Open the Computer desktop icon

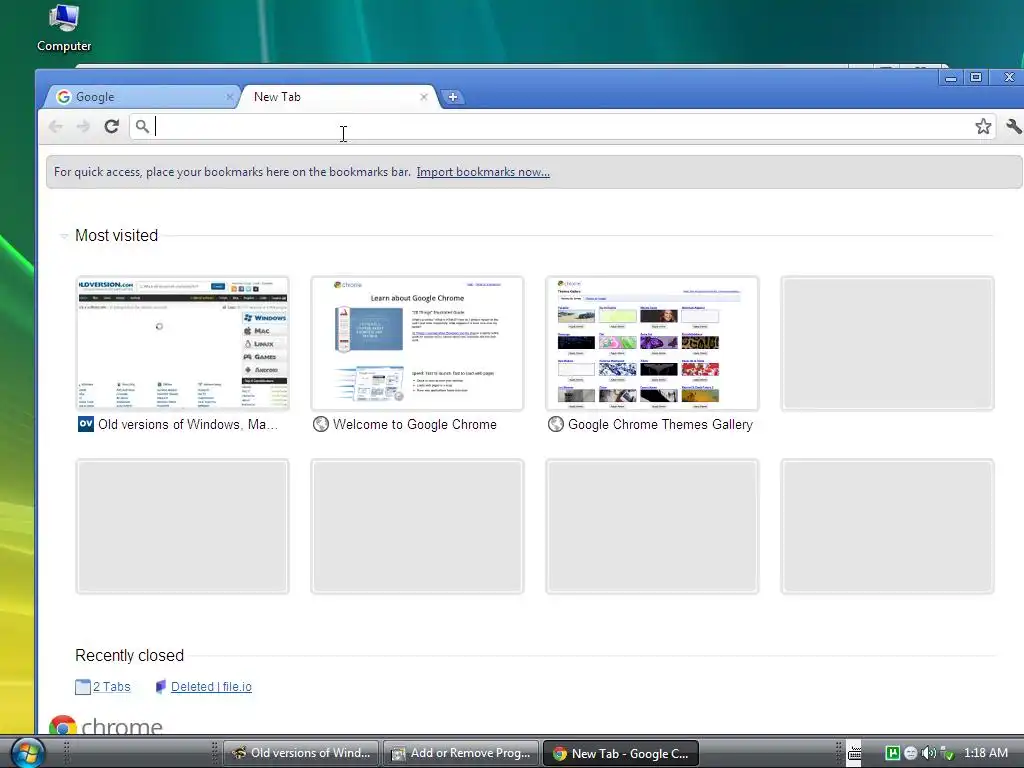click(x=63, y=28)
